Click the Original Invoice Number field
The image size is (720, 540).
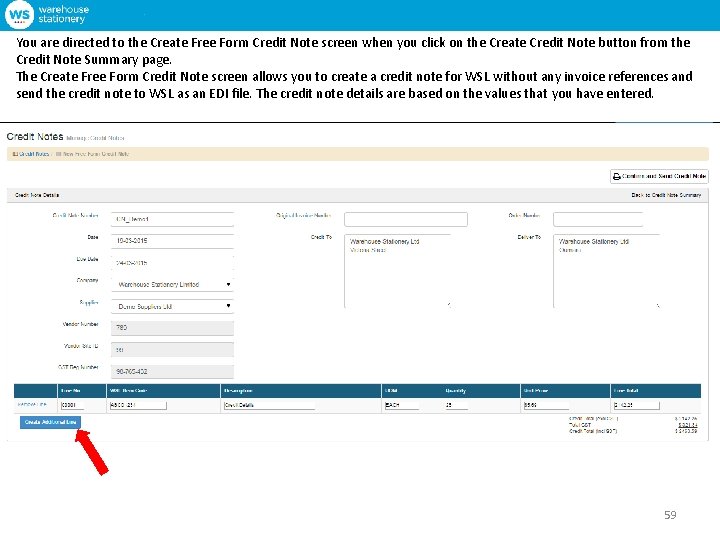(406, 219)
